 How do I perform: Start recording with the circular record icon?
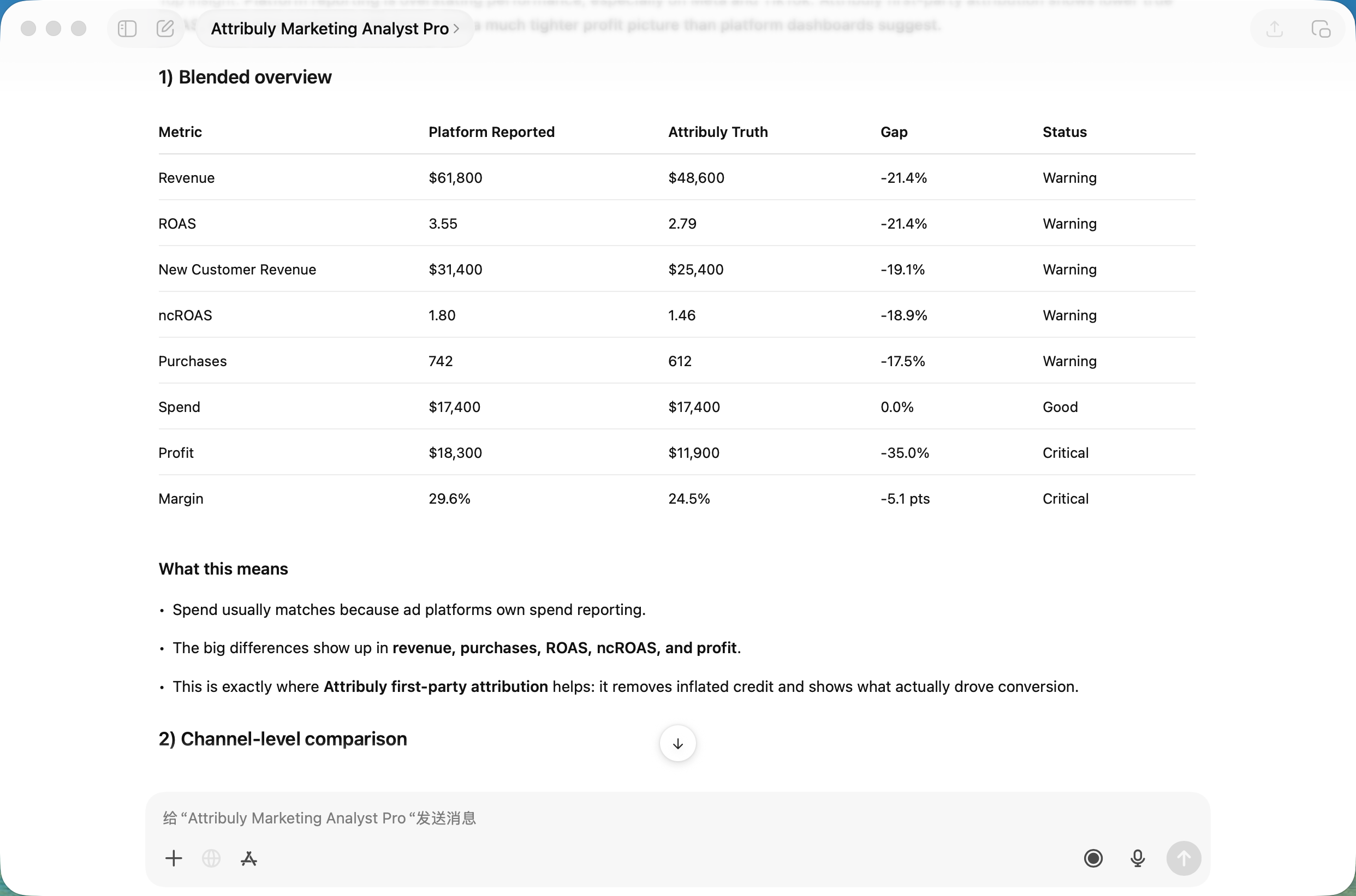point(1093,858)
